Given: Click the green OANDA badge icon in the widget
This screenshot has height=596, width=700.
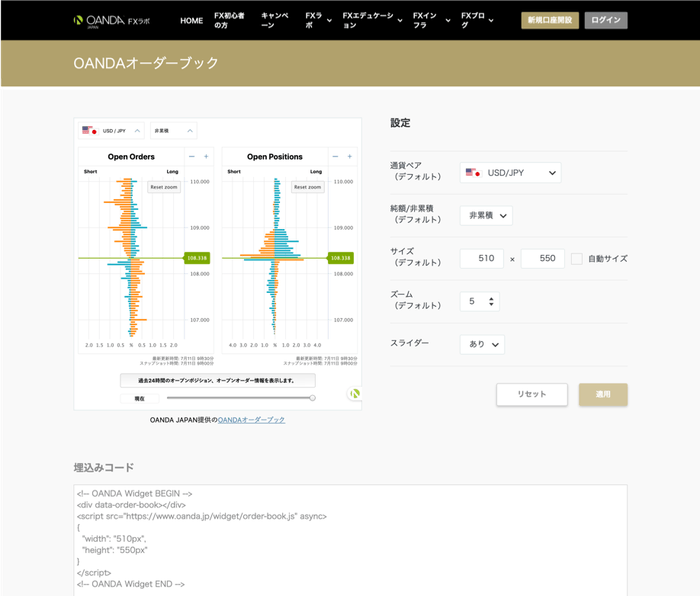Looking at the screenshot, I should 353,394.
